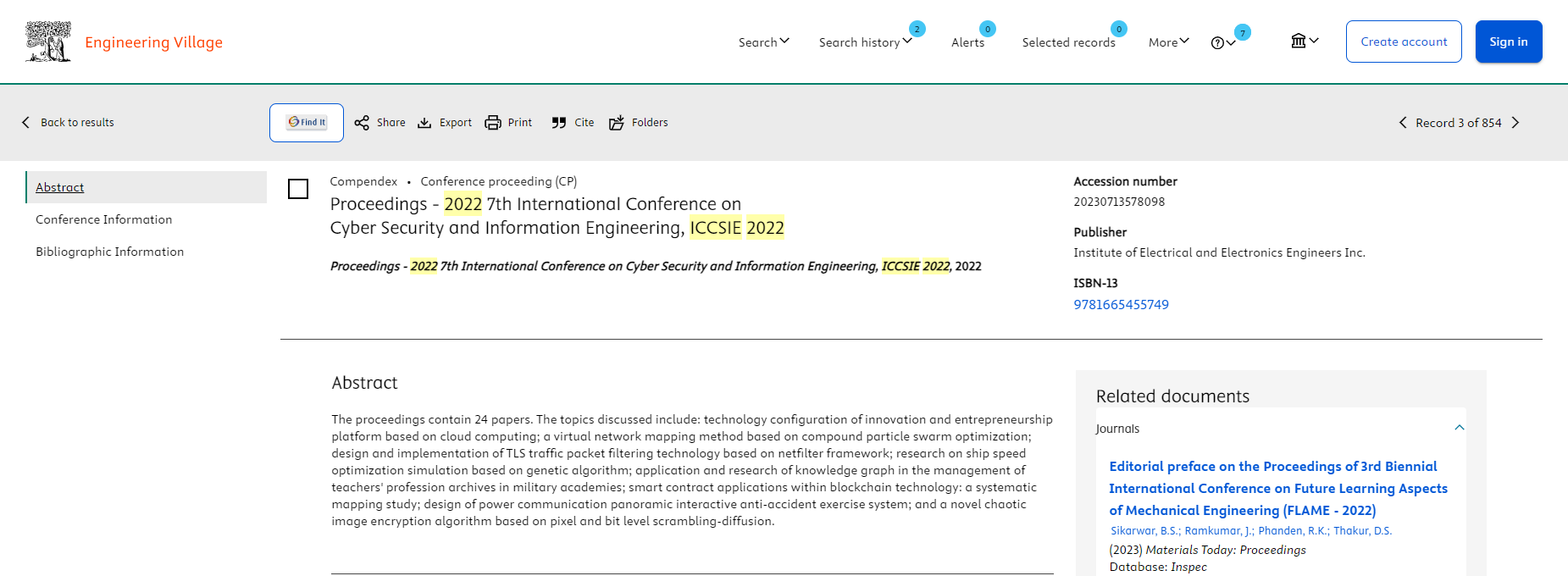This screenshot has width=1568, height=576.
Task: Click the Proceedings ICCSIE 2022 record title
Action: point(557,216)
